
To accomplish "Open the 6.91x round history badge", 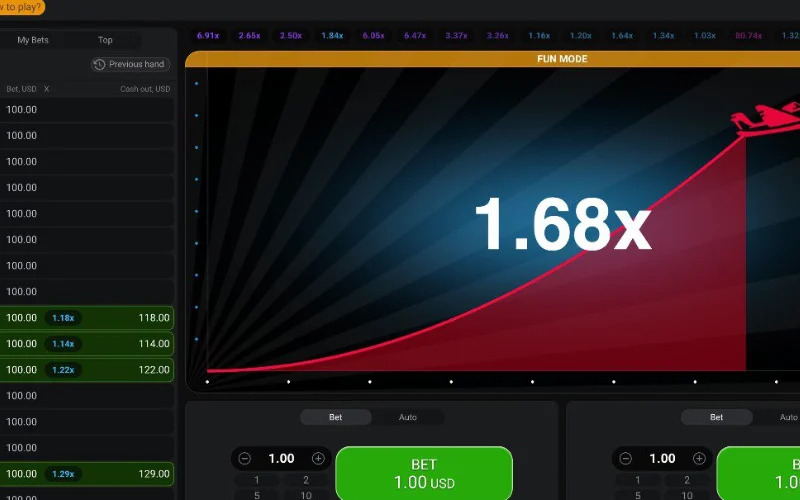I will pyautogui.click(x=208, y=36).
